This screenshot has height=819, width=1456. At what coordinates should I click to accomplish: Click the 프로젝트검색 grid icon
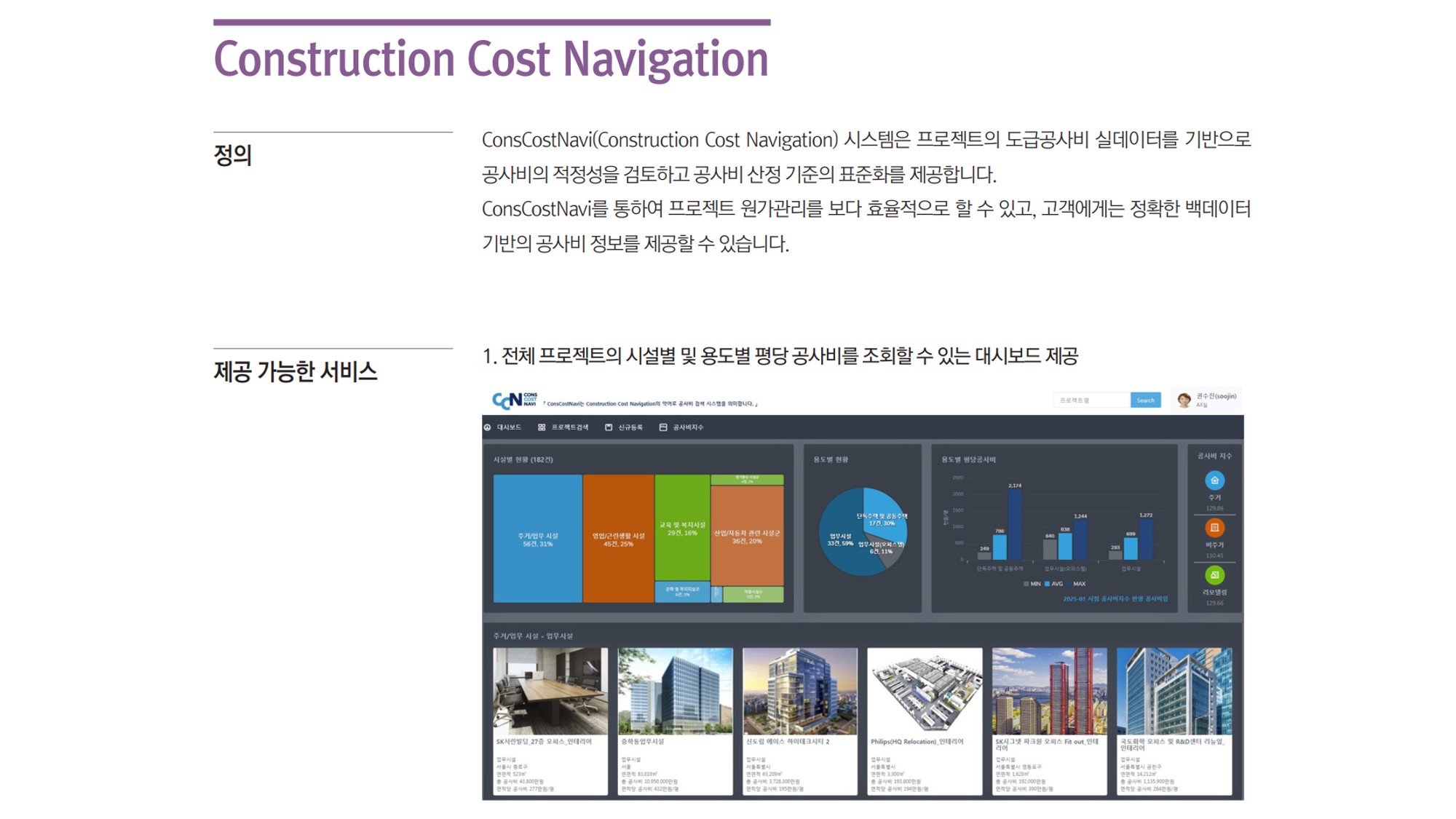tap(542, 427)
